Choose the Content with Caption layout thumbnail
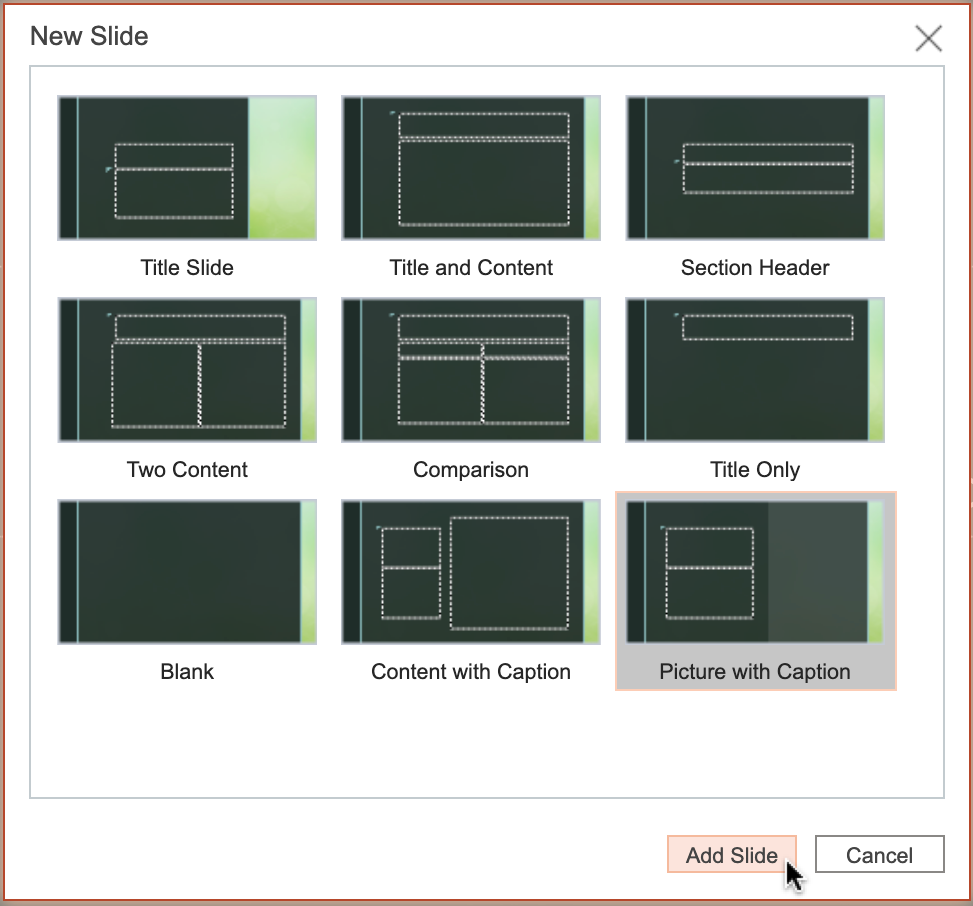The image size is (973, 906). click(x=471, y=572)
